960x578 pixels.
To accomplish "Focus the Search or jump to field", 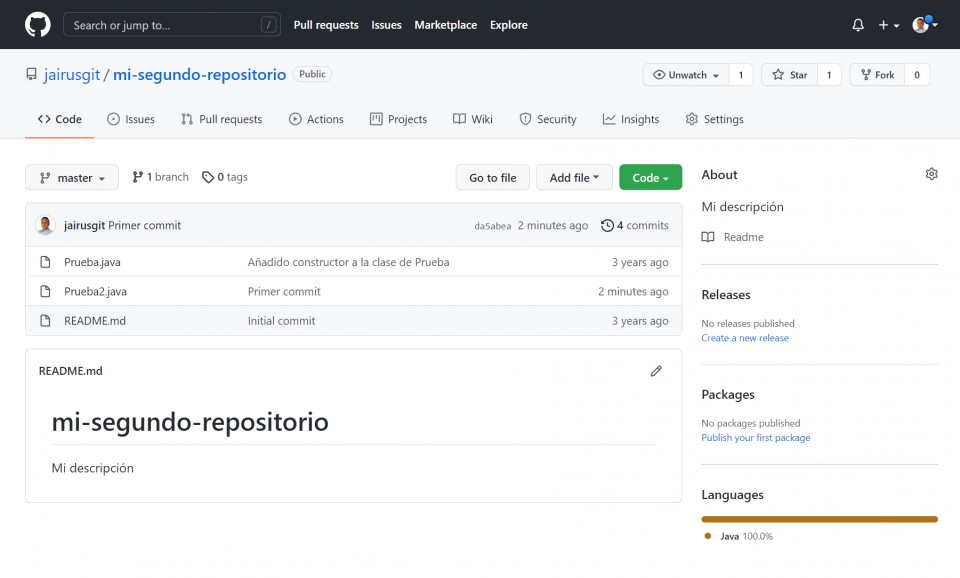I will pos(171,25).
